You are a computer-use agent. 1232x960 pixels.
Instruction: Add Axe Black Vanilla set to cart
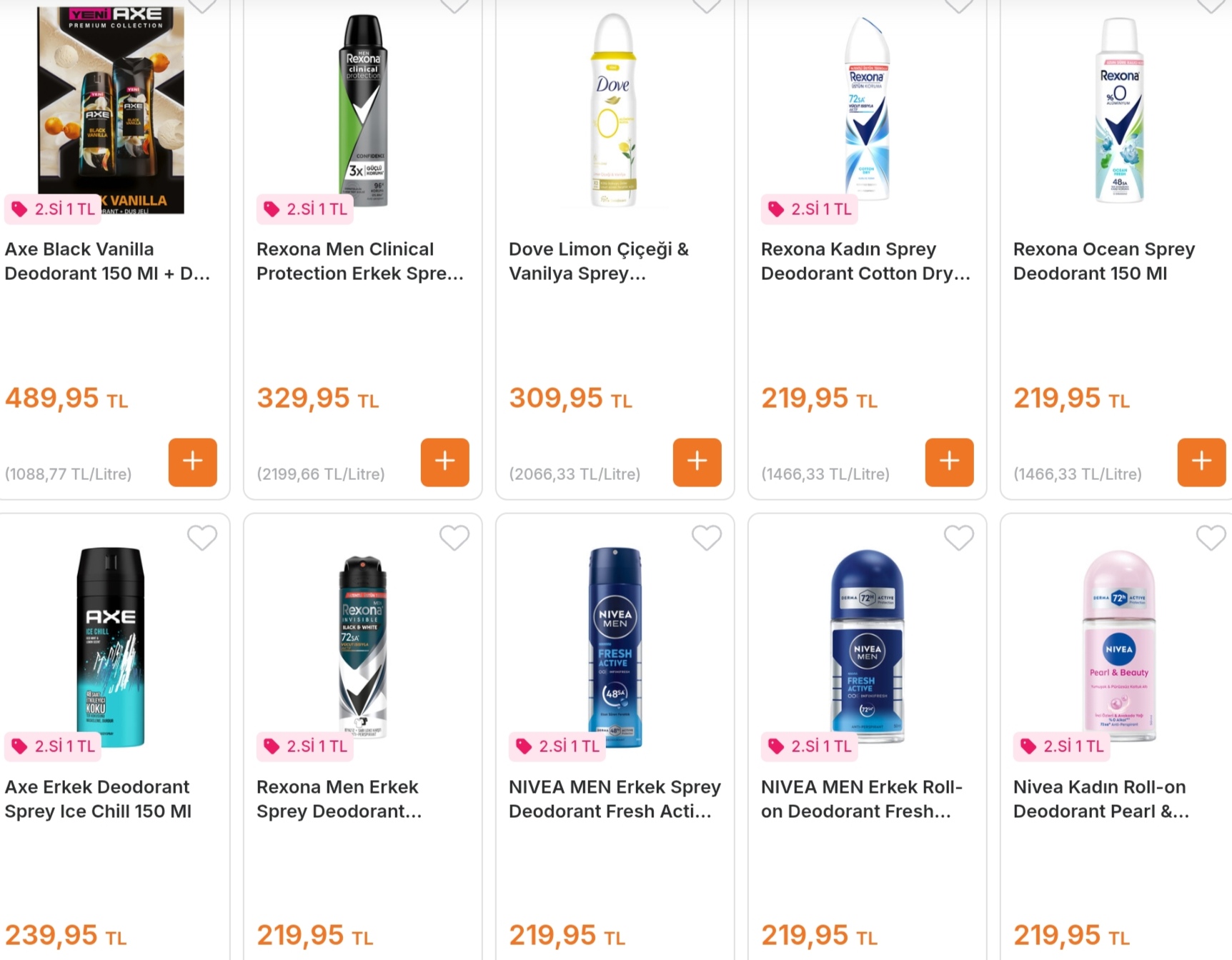click(x=192, y=462)
